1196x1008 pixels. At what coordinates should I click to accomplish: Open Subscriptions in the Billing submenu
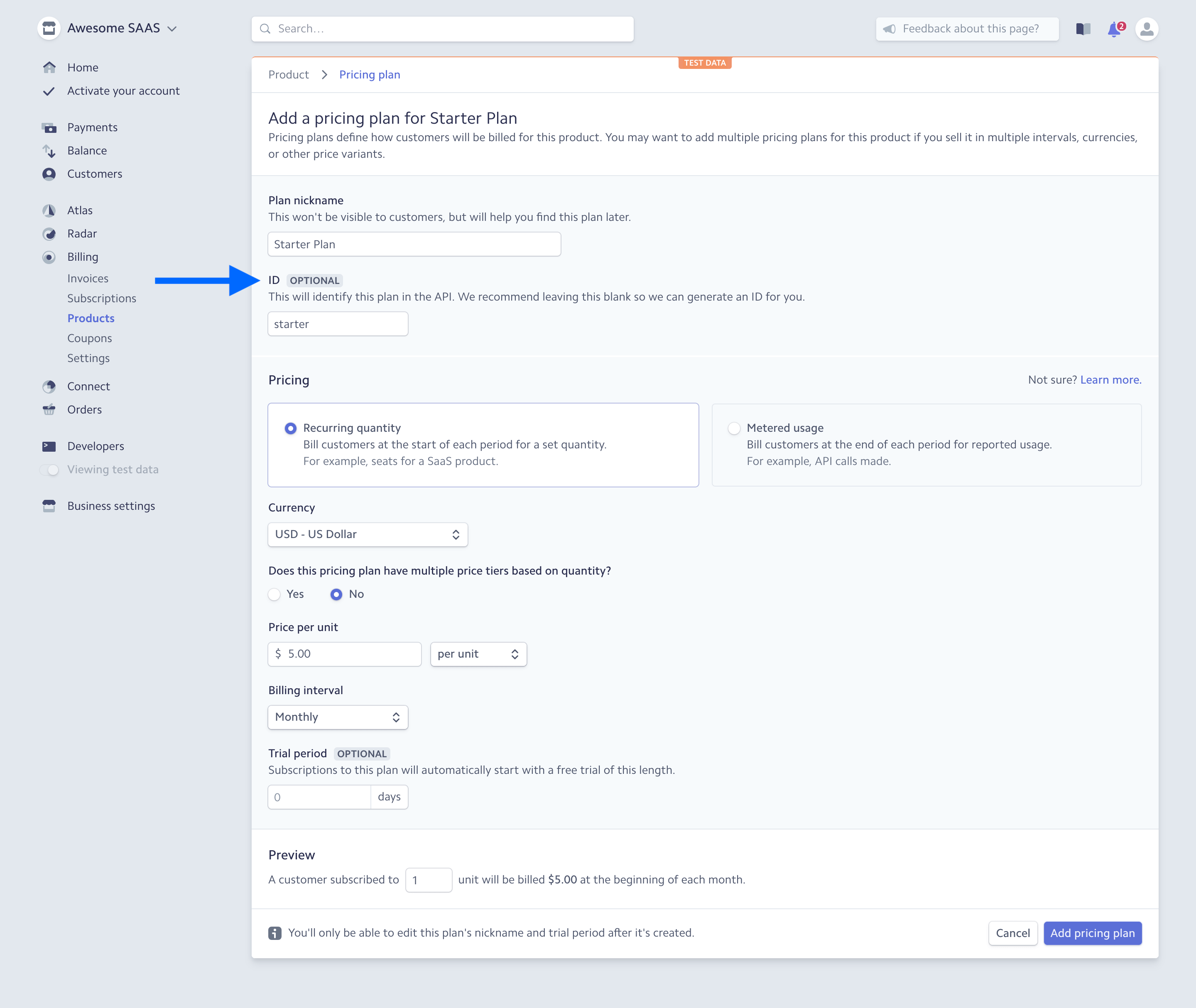102,298
